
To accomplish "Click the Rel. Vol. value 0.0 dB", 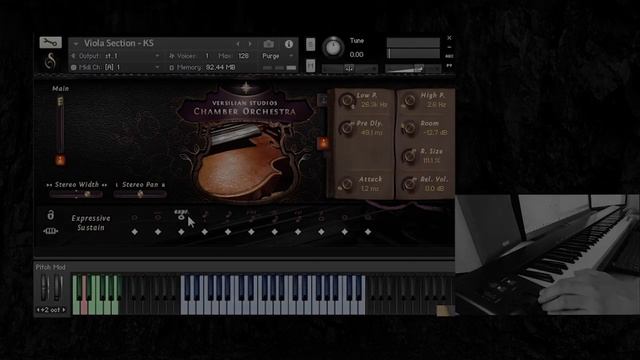I will (x=435, y=189).
